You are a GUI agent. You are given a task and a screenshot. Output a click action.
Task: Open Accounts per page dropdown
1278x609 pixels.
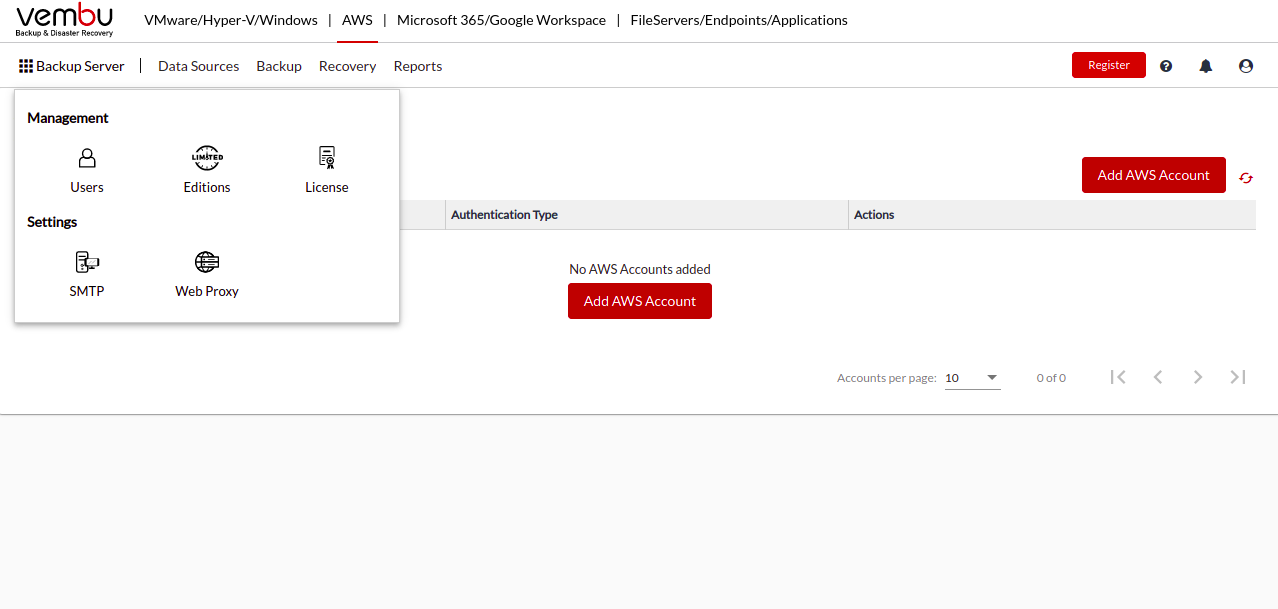pyautogui.click(x=972, y=378)
